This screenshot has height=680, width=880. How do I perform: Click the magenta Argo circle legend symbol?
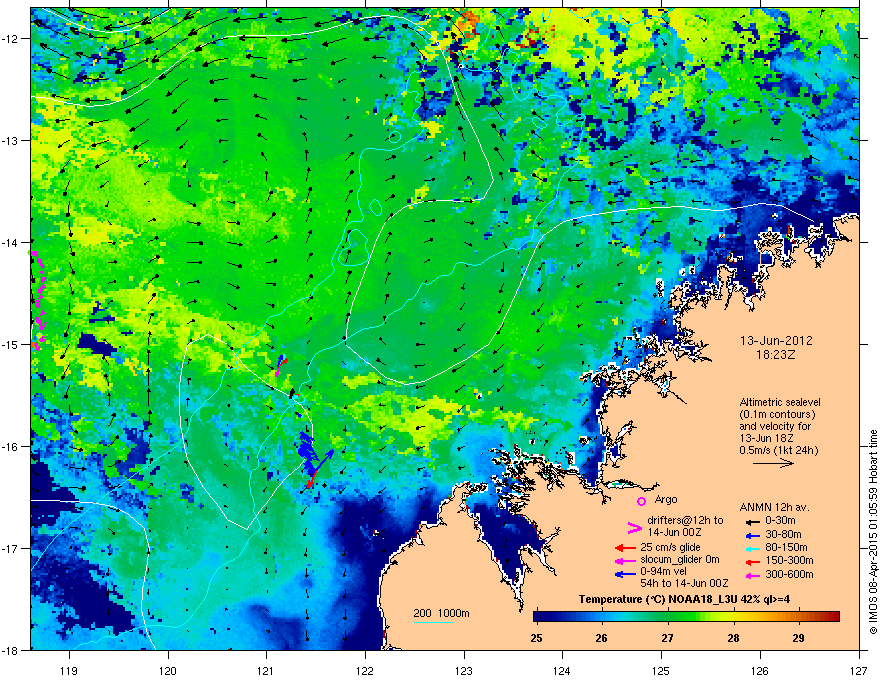[641, 501]
